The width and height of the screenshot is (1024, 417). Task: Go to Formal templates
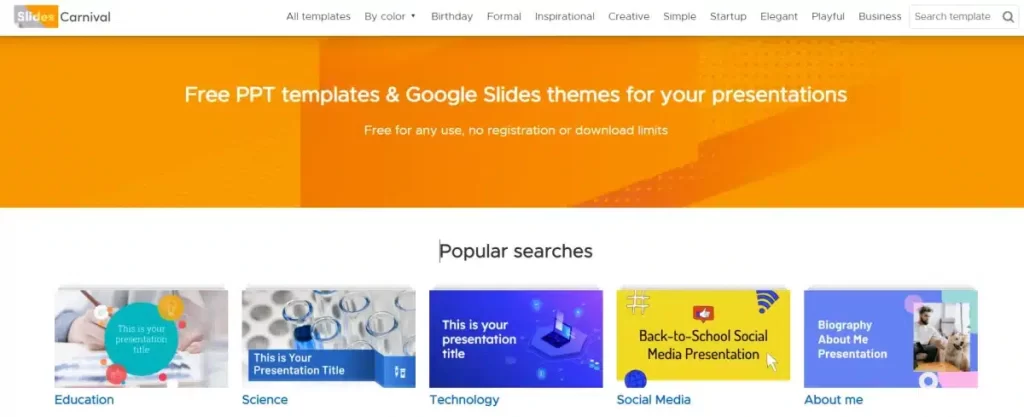pos(504,17)
